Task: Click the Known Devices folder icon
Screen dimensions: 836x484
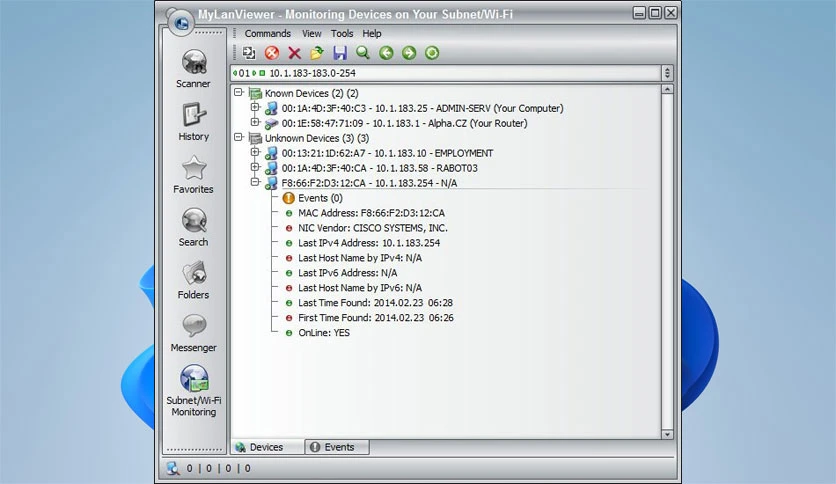Action: [x=255, y=93]
